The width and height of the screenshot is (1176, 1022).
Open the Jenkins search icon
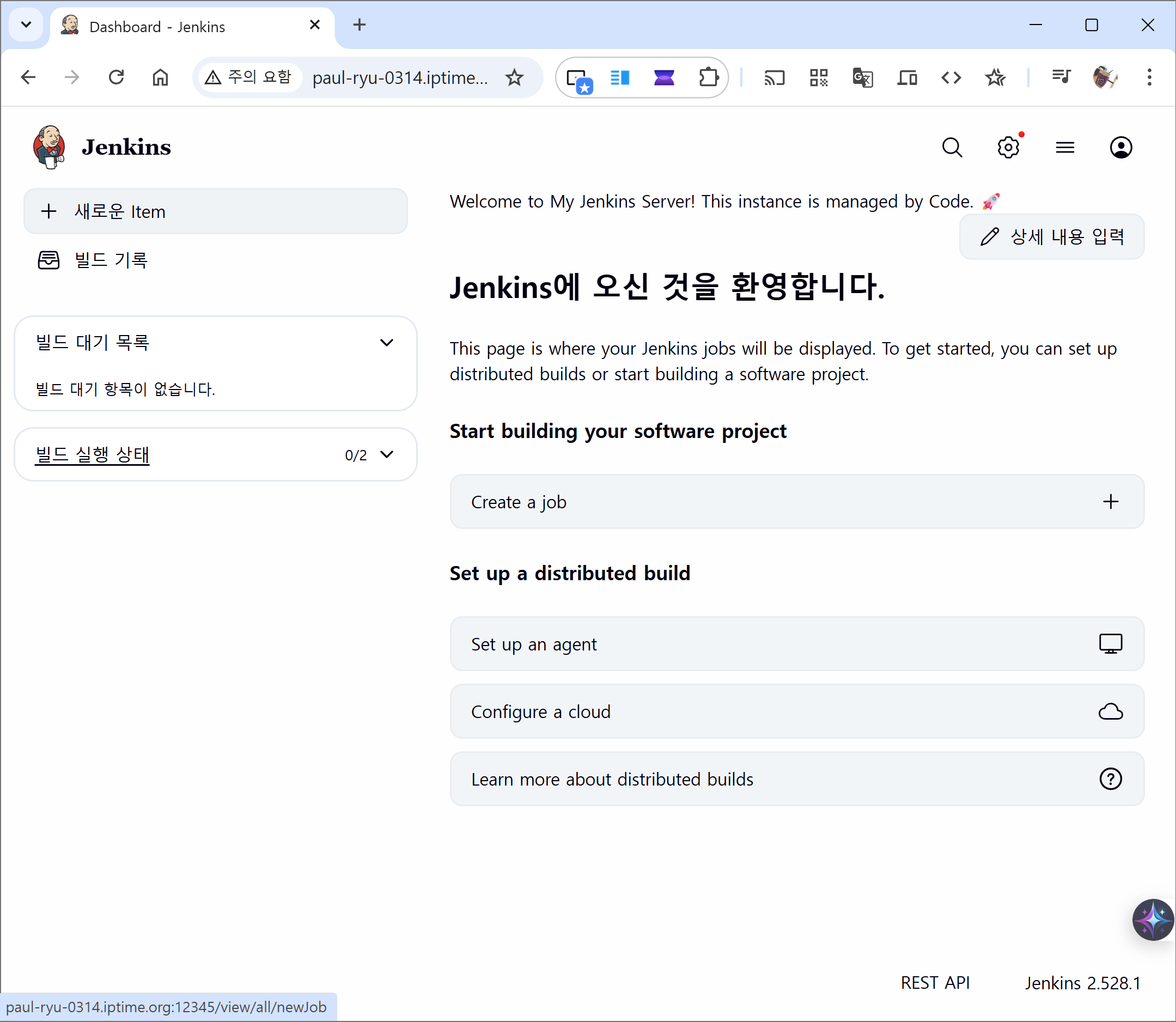952,148
